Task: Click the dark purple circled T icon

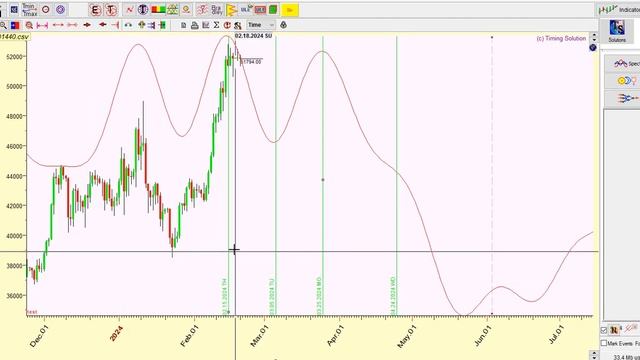Action: pyautogui.click(x=143, y=9)
